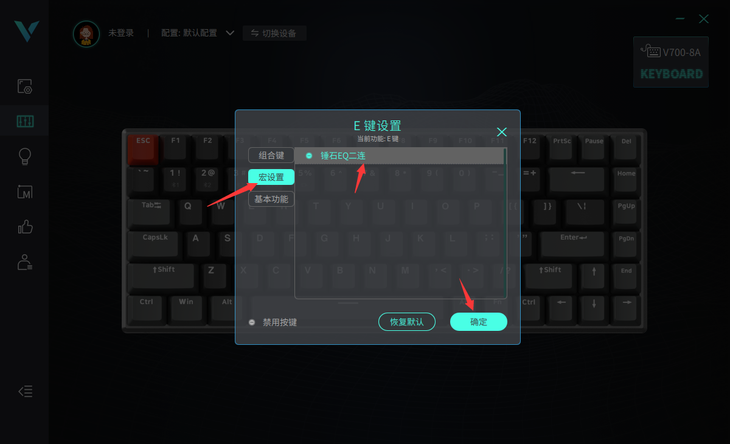The width and height of the screenshot is (730, 444).
Task: Switch to the 宏设置 tab
Action: coord(271,177)
